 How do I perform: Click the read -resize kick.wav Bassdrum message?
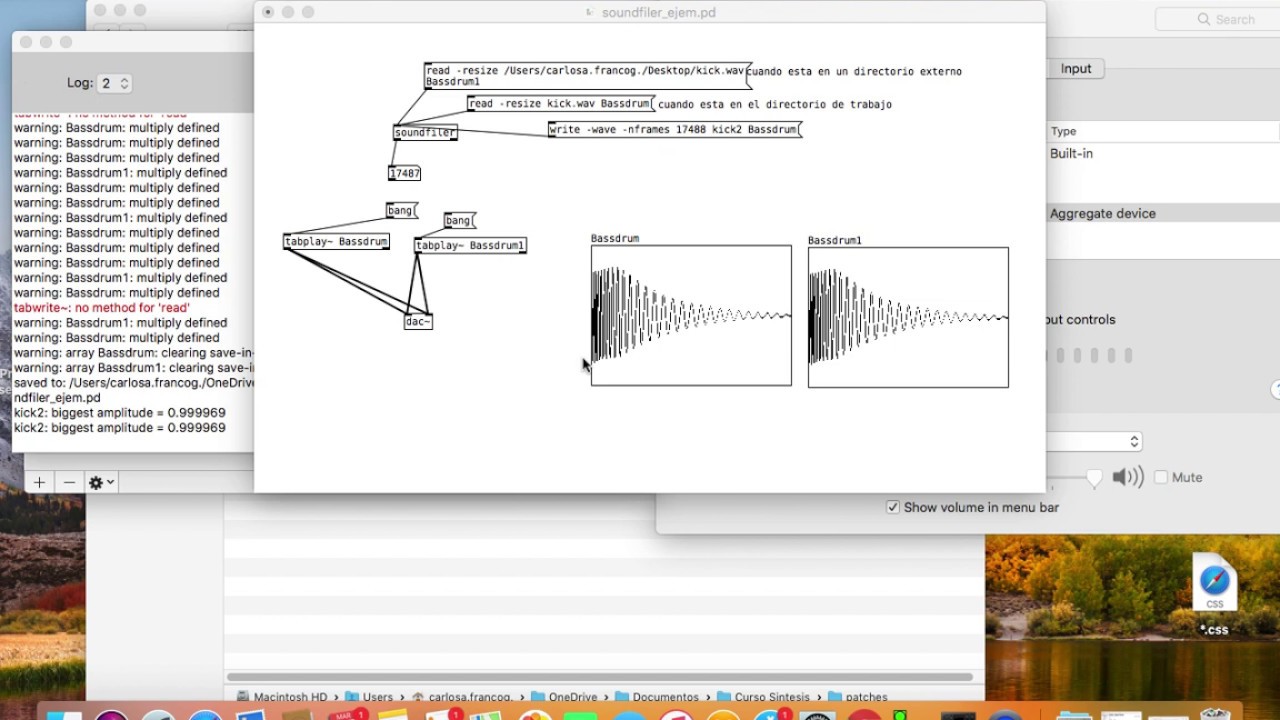coord(561,104)
